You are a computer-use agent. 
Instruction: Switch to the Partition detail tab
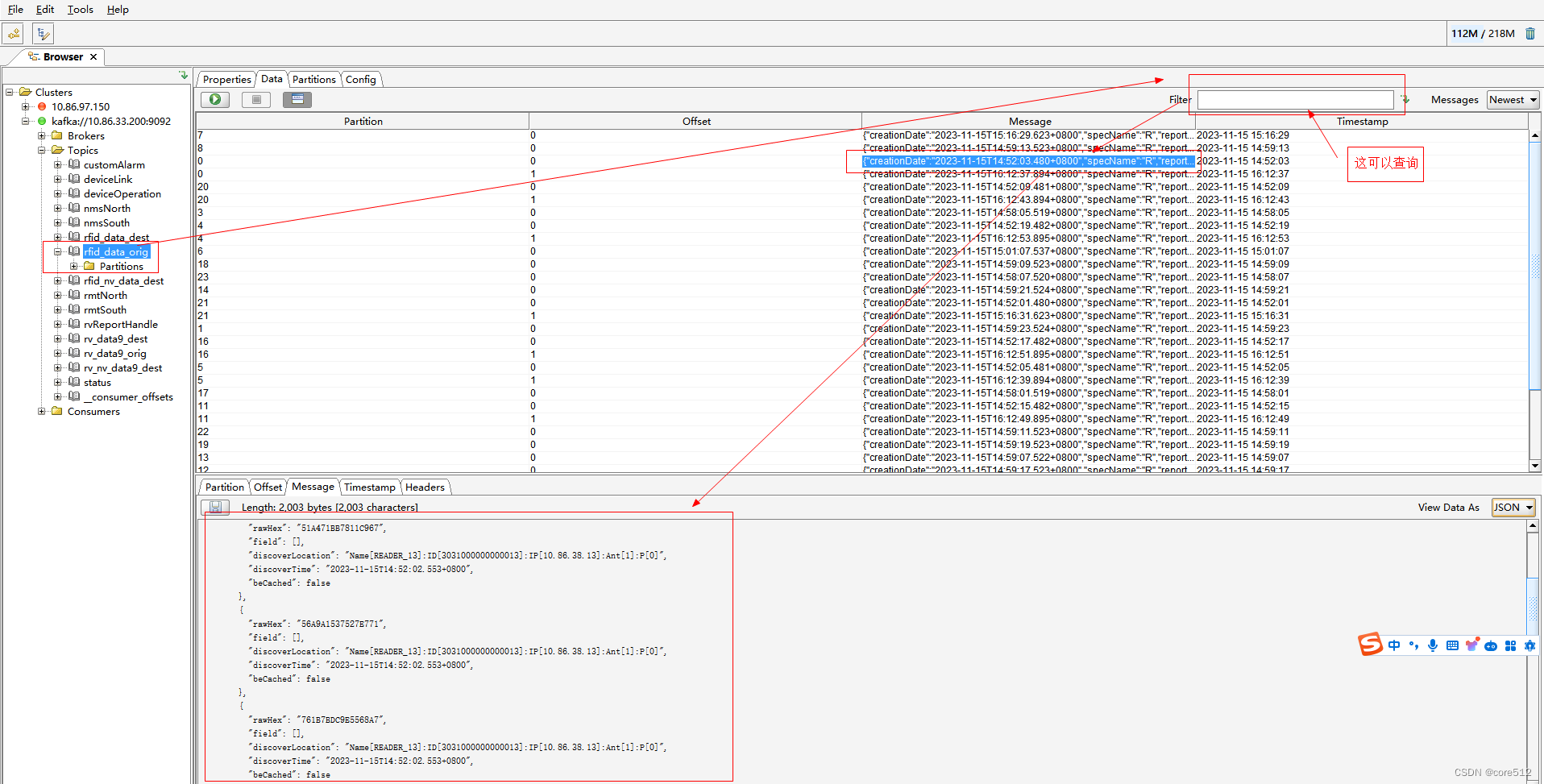point(225,487)
